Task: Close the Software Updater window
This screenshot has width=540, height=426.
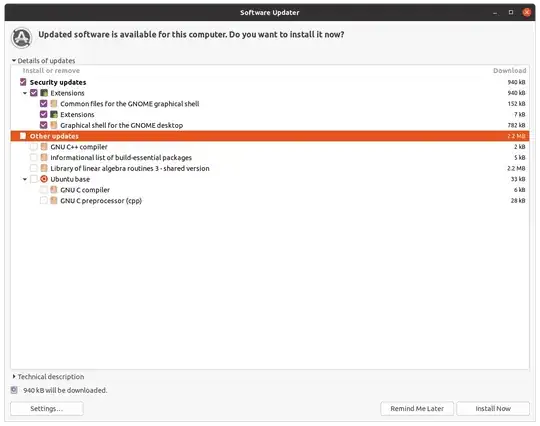Action: coord(526,12)
